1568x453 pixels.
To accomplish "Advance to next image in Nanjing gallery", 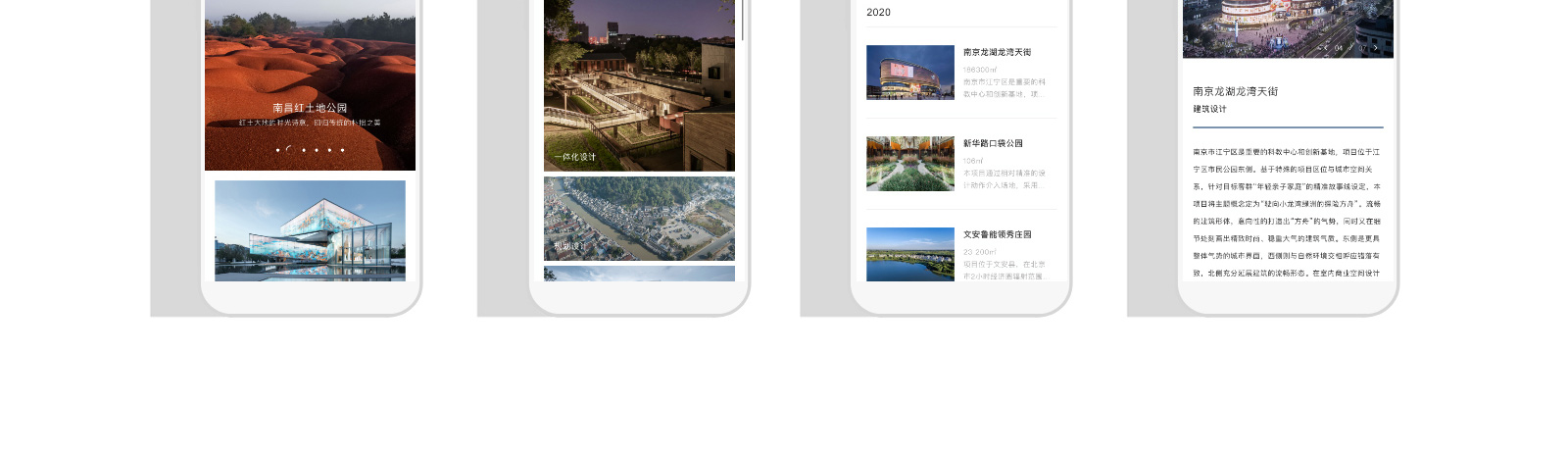I will click(1375, 47).
